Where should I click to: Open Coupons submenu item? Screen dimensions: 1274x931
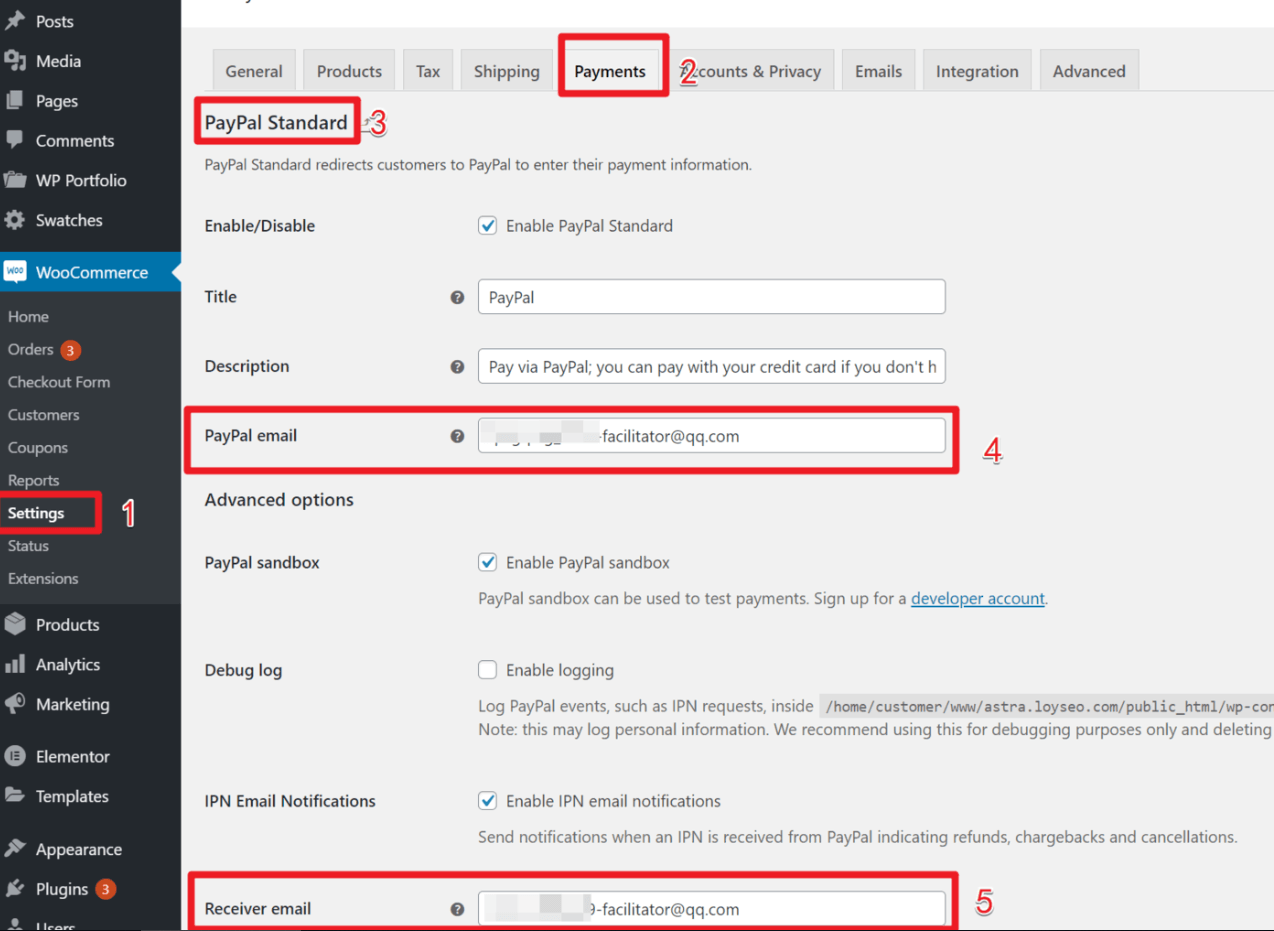click(38, 448)
